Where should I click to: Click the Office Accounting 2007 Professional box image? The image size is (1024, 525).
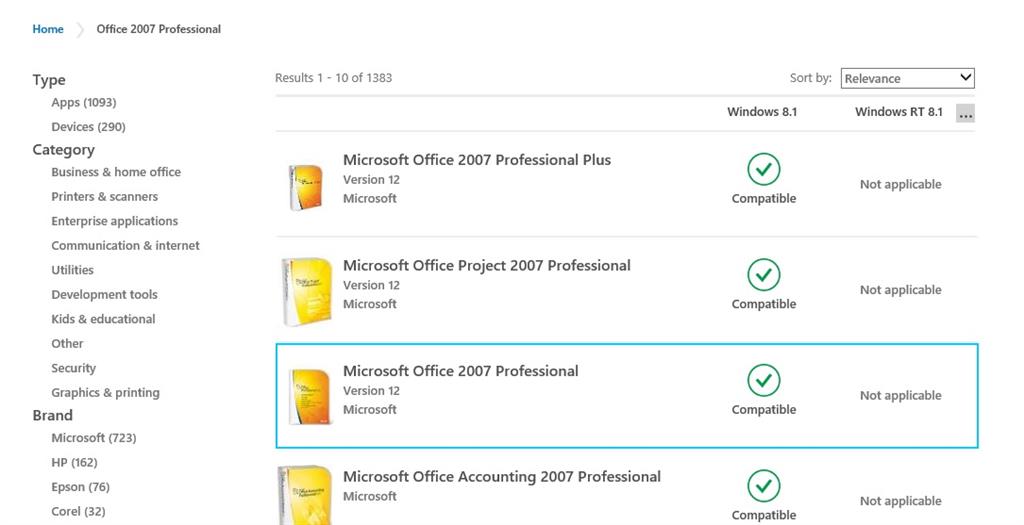(x=305, y=494)
